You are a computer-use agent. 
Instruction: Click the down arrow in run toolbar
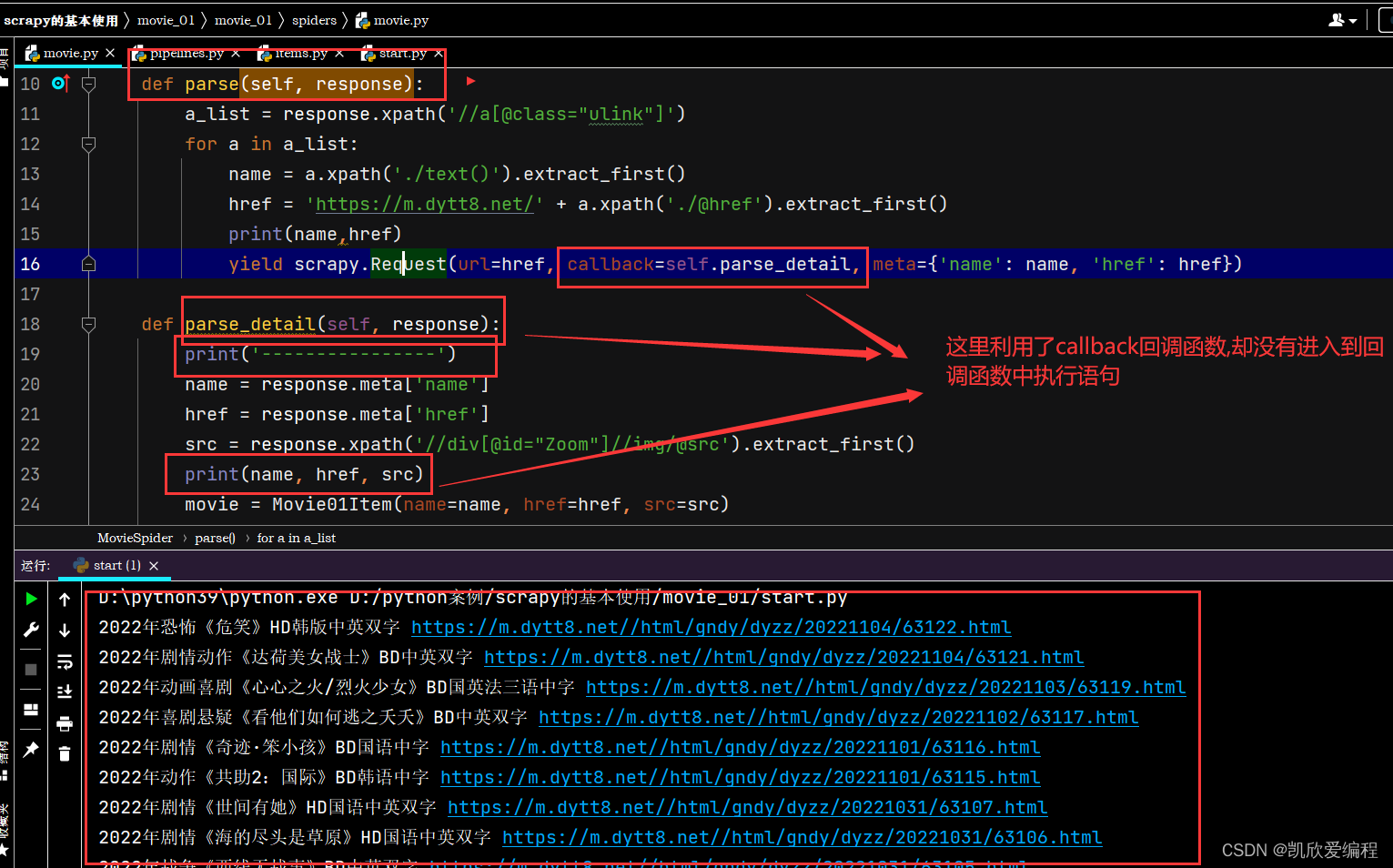65,631
